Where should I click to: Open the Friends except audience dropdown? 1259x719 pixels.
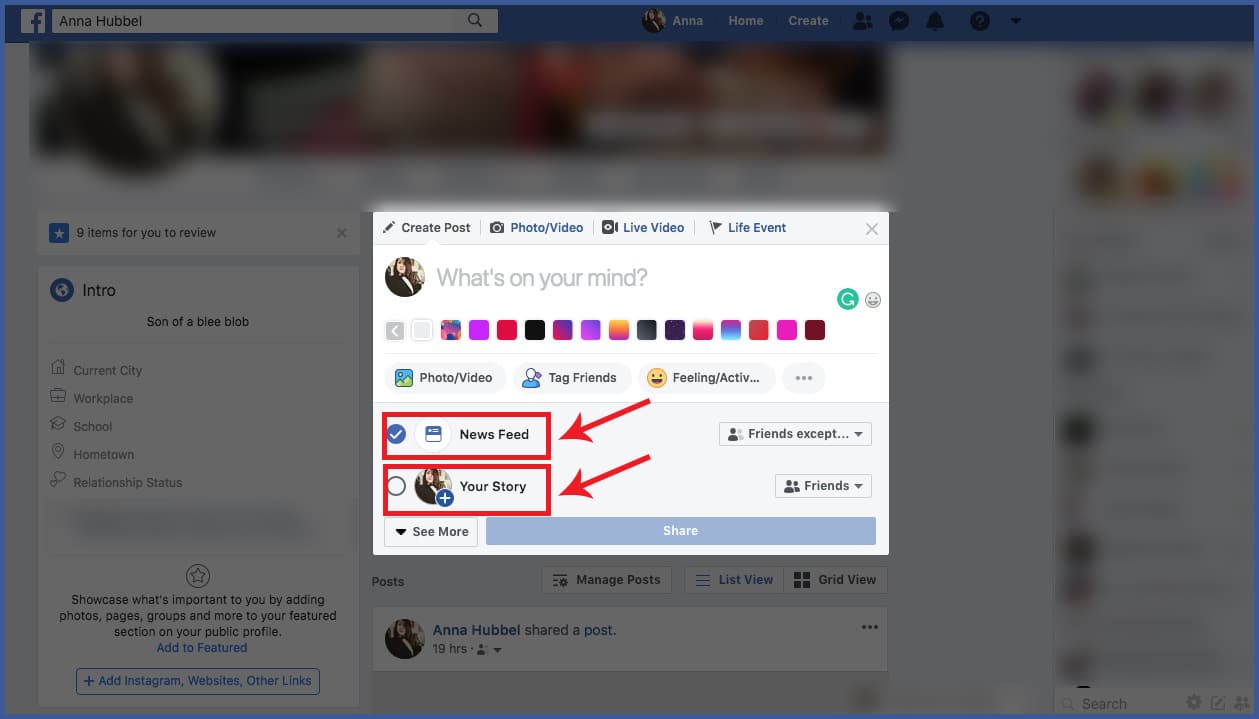pyautogui.click(x=795, y=434)
